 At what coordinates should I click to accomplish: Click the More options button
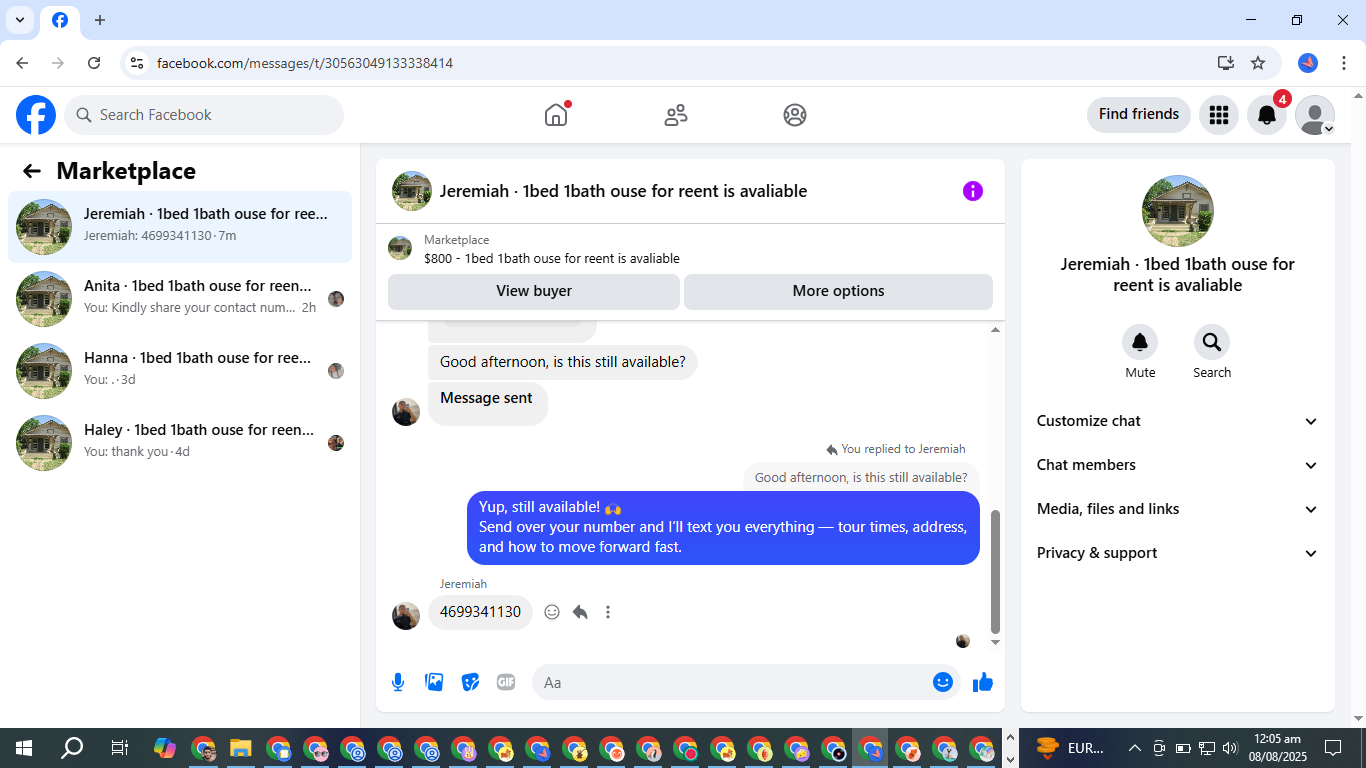click(x=838, y=291)
